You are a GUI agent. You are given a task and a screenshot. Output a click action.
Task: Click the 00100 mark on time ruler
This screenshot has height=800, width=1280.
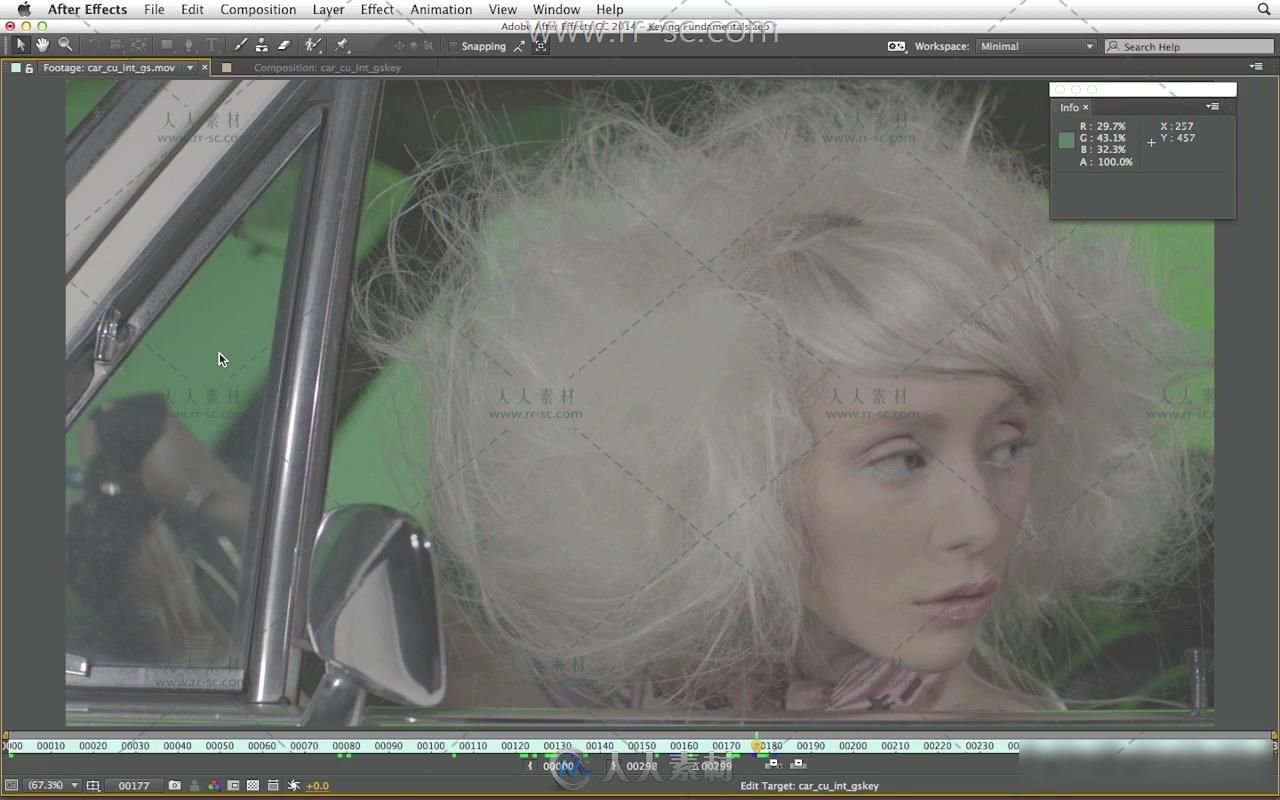tap(431, 746)
